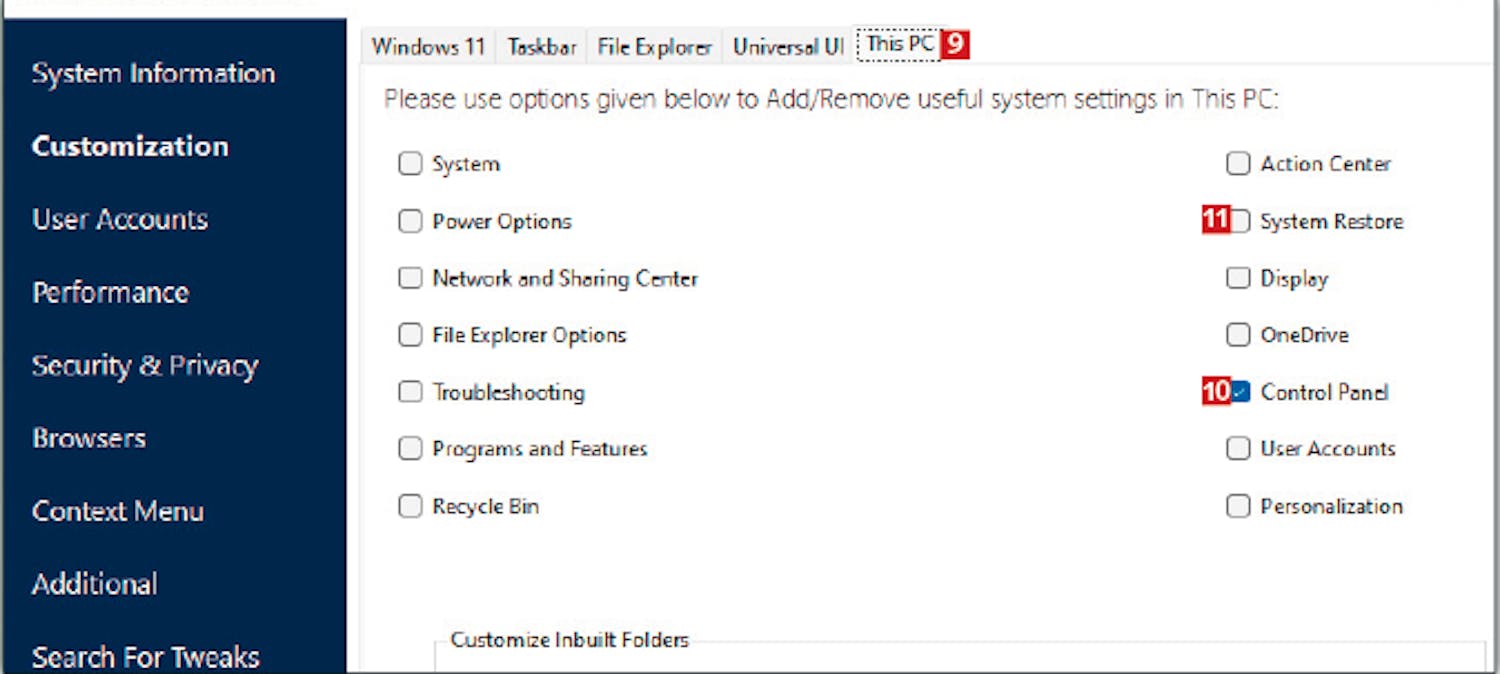Select Security & Privacy section

pos(145,366)
